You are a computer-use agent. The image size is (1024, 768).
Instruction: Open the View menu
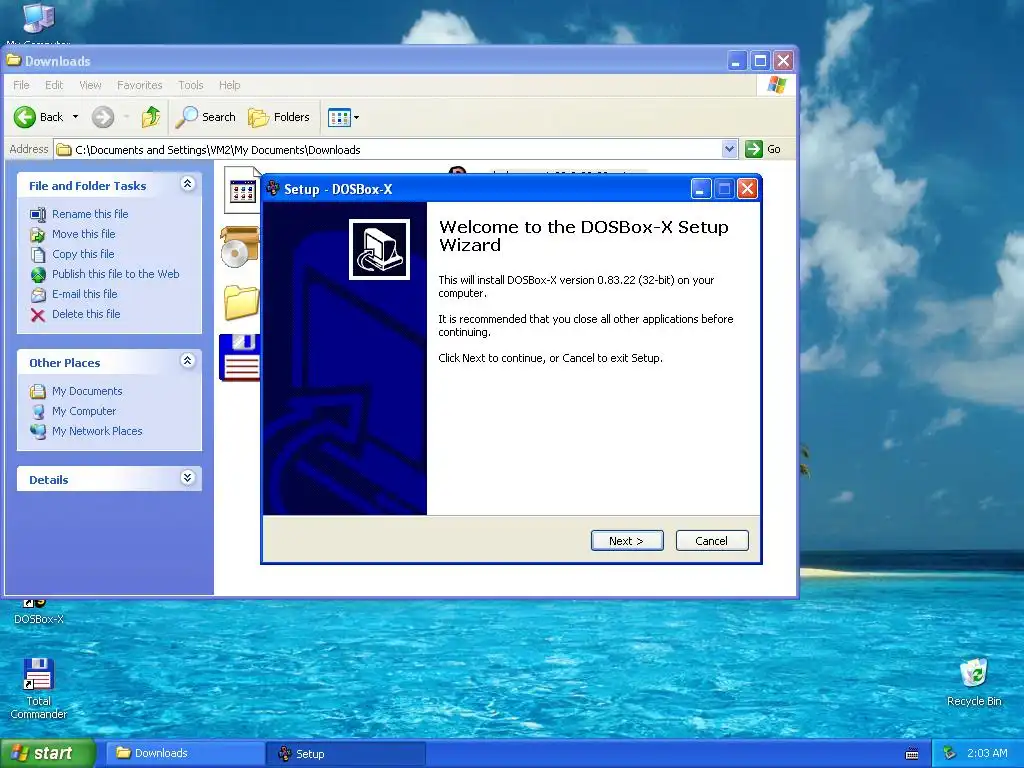pyautogui.click(x=90, y=85)
